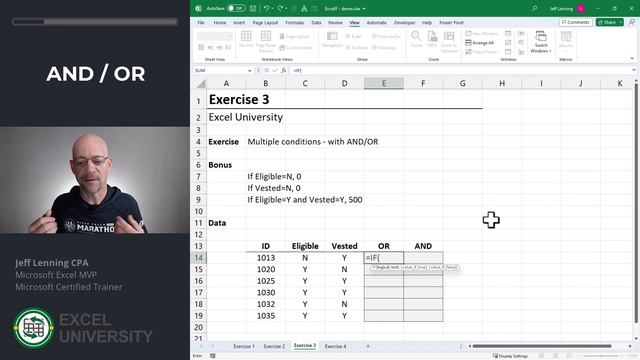Switch to the Home ribbon tab
The height and width of the screenshot is (360, 640).
[x=220, y=22]
